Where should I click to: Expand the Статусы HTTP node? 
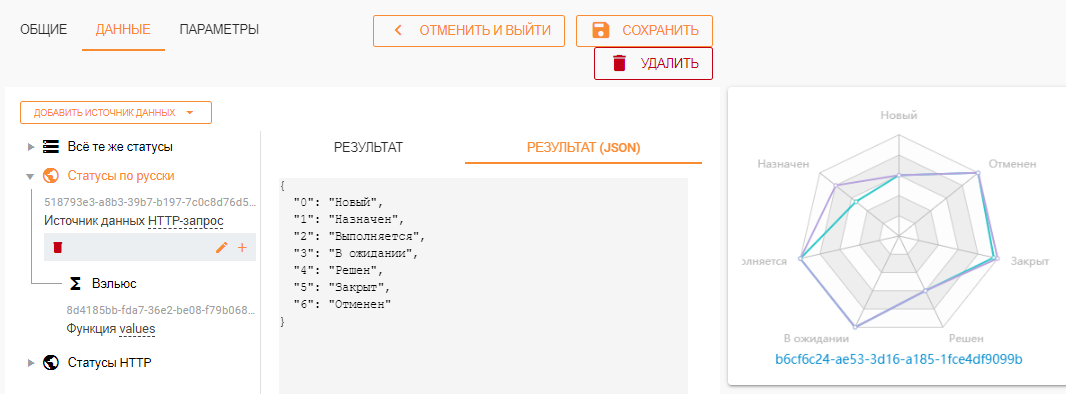[x=30, y=363]
